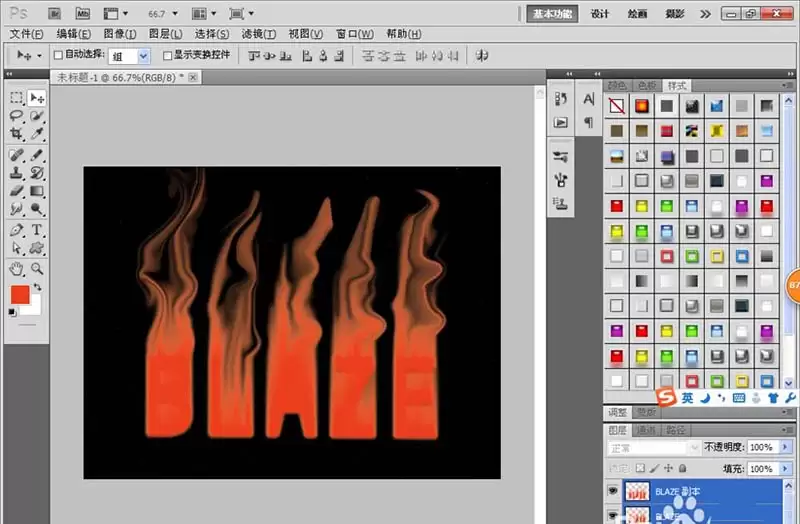Select the Horizontal Type tool
This screenshot has height=524, width=800.
pyautogui.click(x=37, y=230)
